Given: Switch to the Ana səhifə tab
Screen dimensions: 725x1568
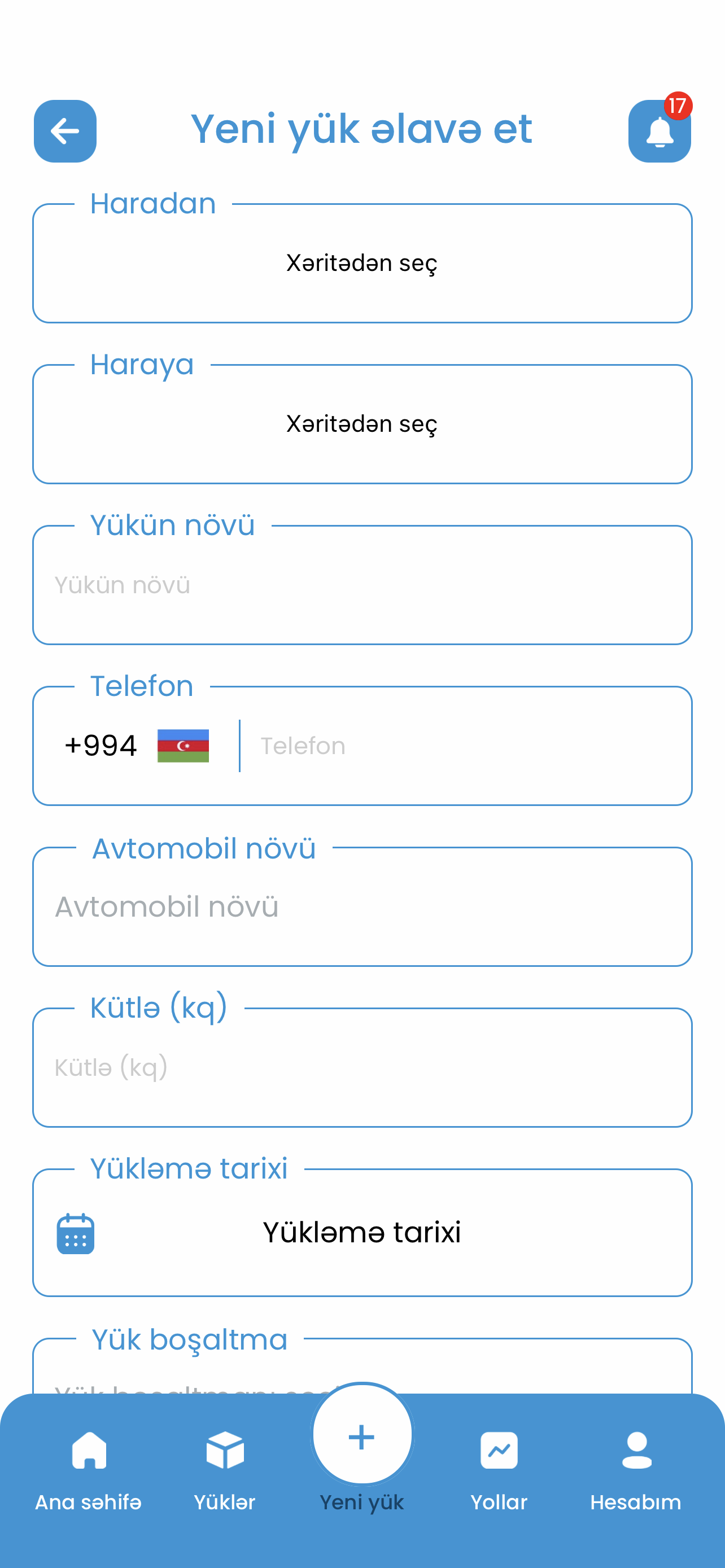Looking at the screenshot, I should click(x=88, y=1501).
